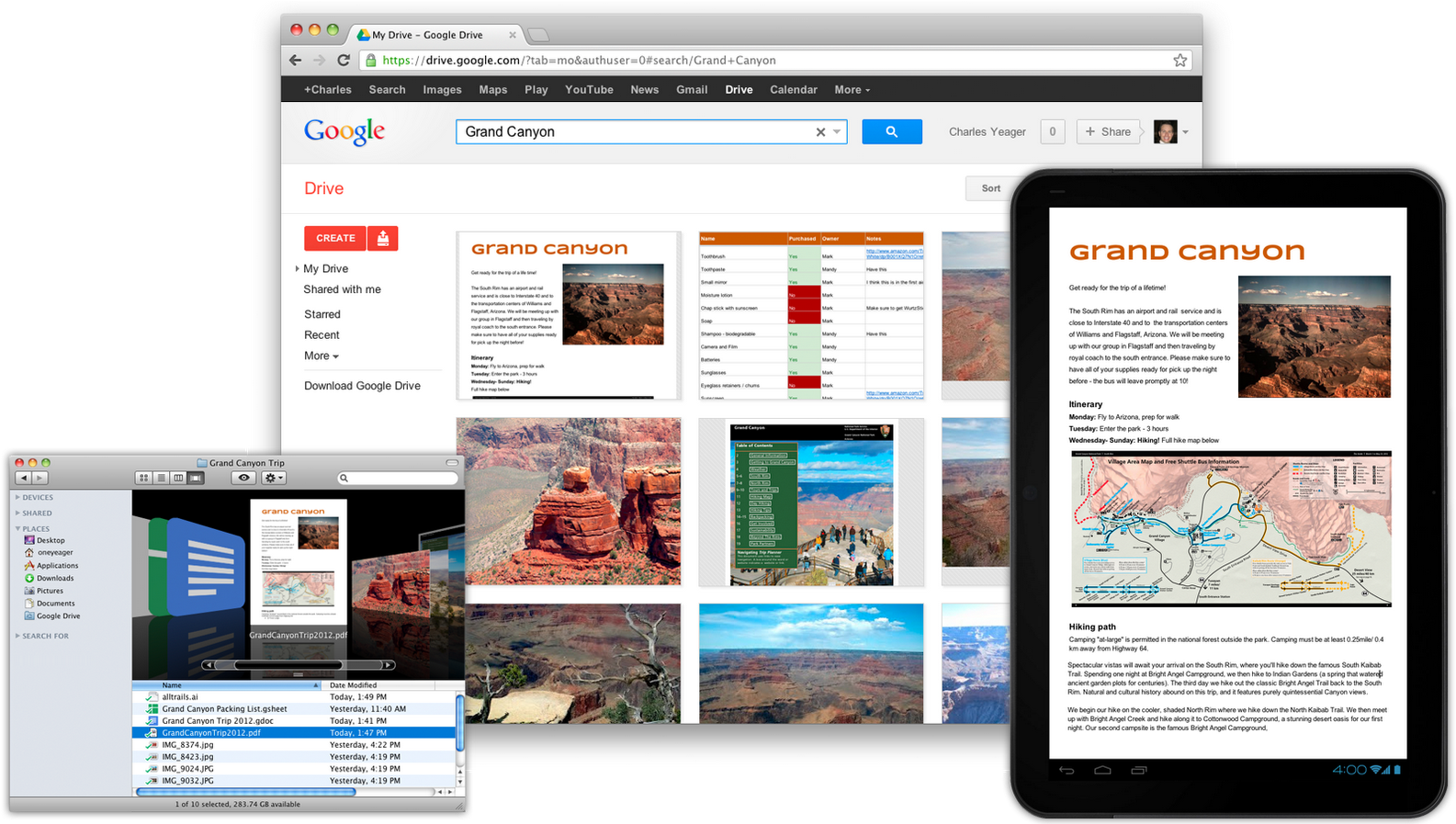Open the Grand Canyon document thumbnail in Drive

pos(569,315)
